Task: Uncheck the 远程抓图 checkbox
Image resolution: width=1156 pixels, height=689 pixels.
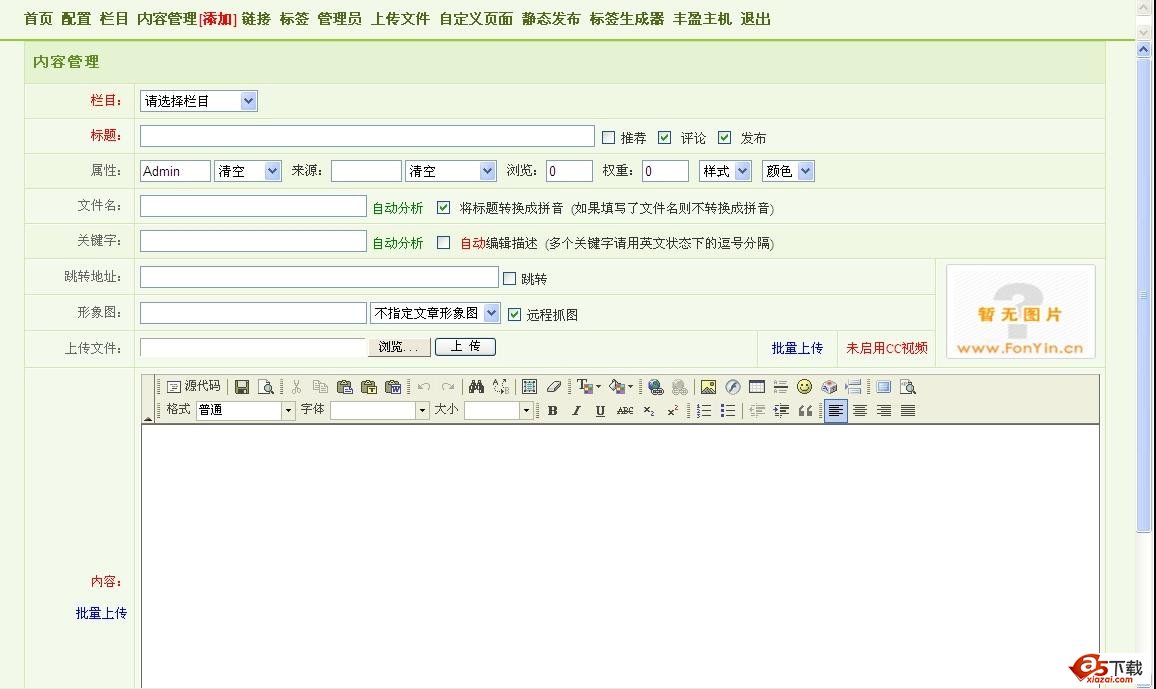Action: [515, 315]
